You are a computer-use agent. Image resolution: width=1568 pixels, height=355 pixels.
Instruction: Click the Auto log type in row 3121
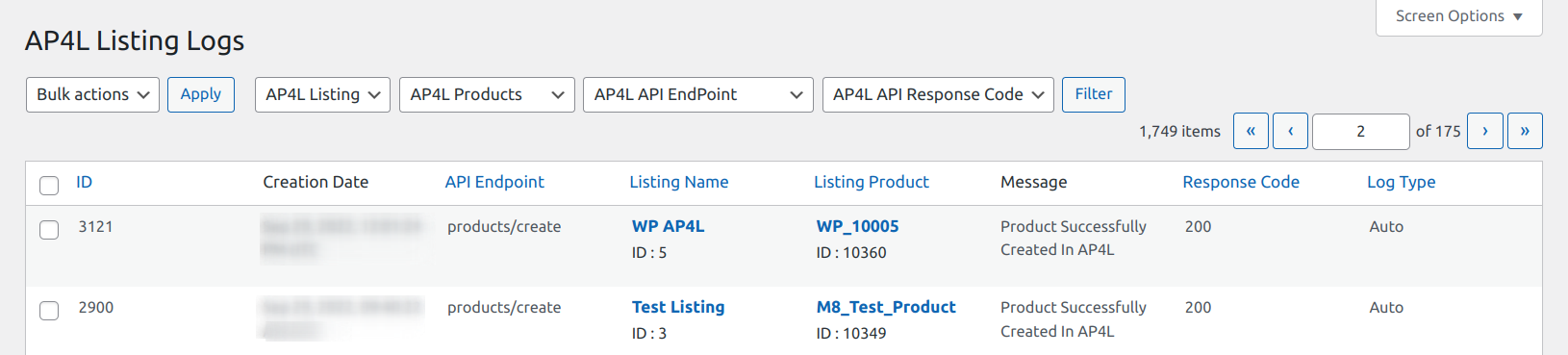coord(1386,227)
